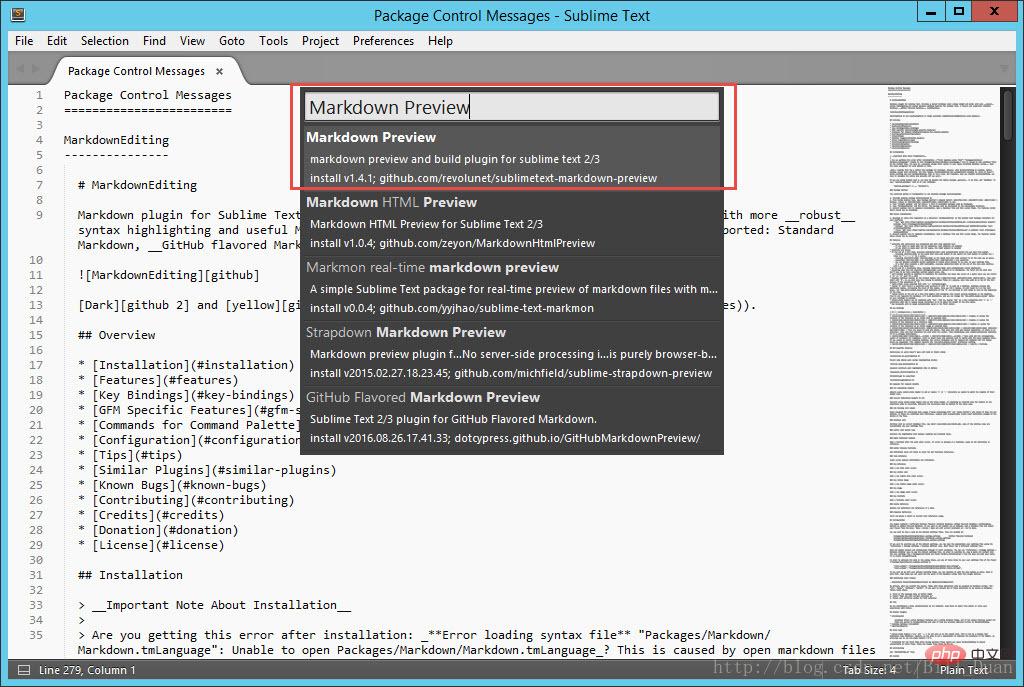
Task: Click the '[Donation](#donation)' line
Action: pos(158,530)
